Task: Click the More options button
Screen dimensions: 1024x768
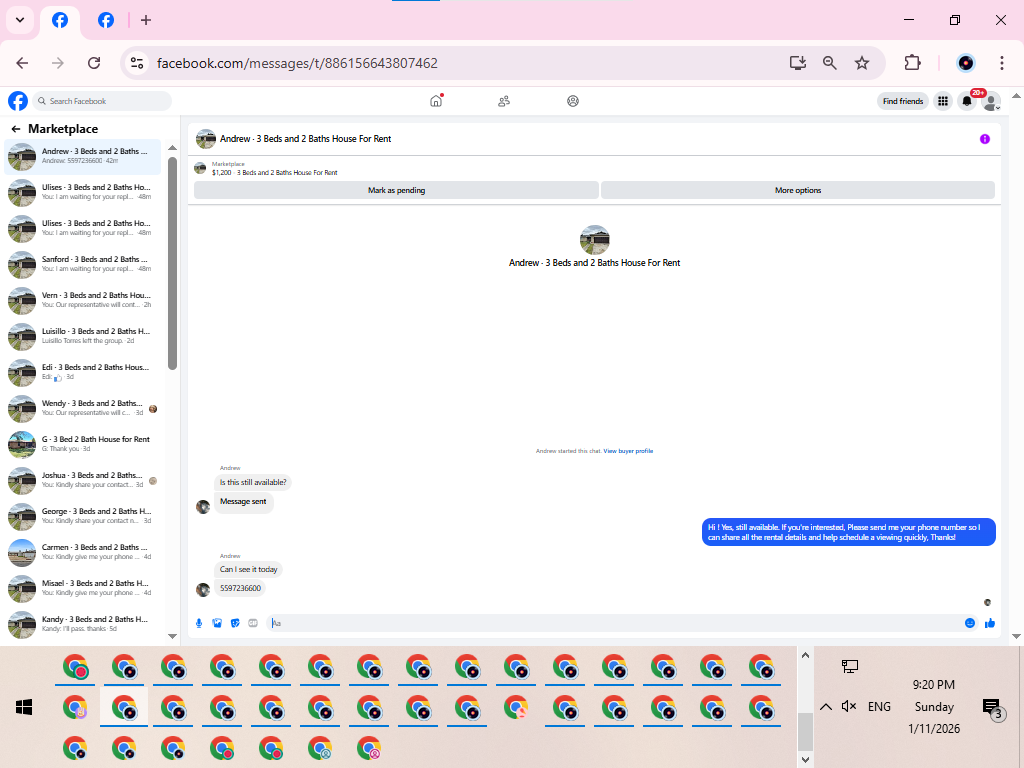Action: 797,190
